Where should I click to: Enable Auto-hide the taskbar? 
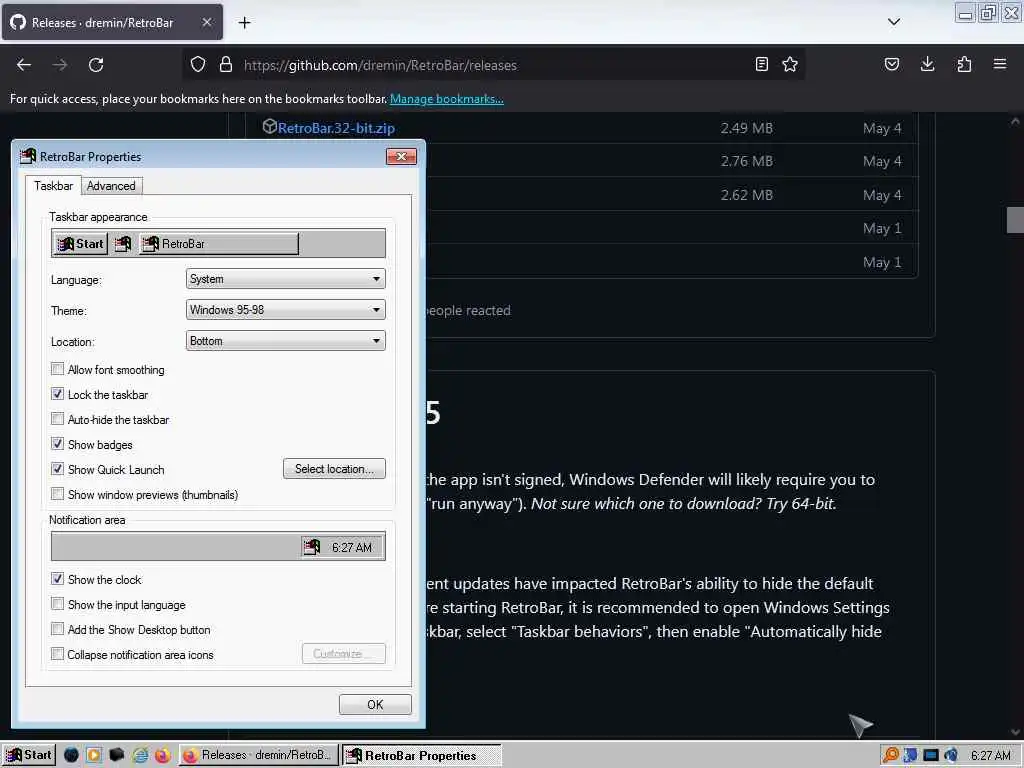[57, 419]
